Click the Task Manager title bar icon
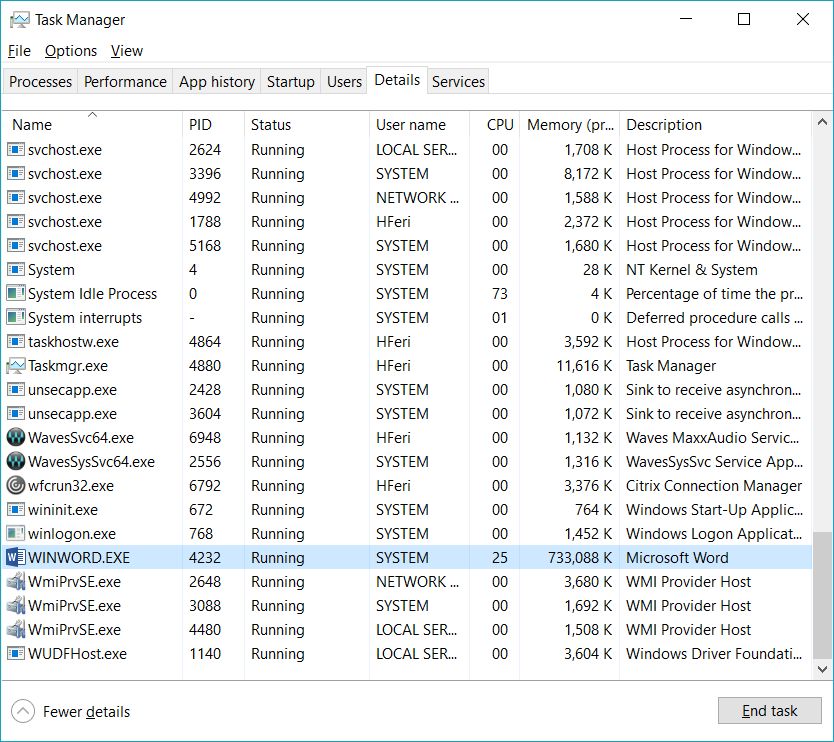This screenshot has width=834, height=742. (x=20, y=20)
